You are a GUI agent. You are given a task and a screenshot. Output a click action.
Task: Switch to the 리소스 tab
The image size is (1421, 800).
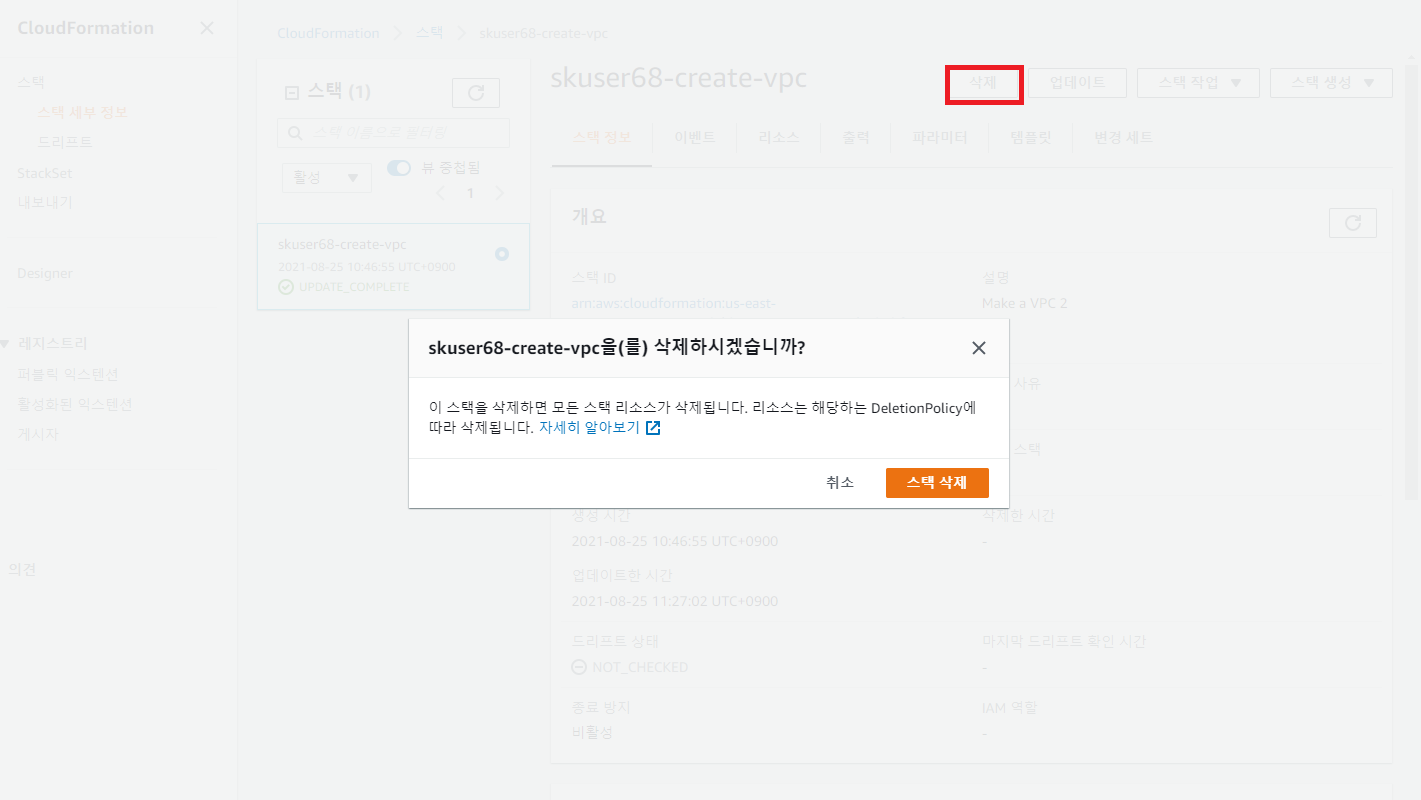coord(779,138)
